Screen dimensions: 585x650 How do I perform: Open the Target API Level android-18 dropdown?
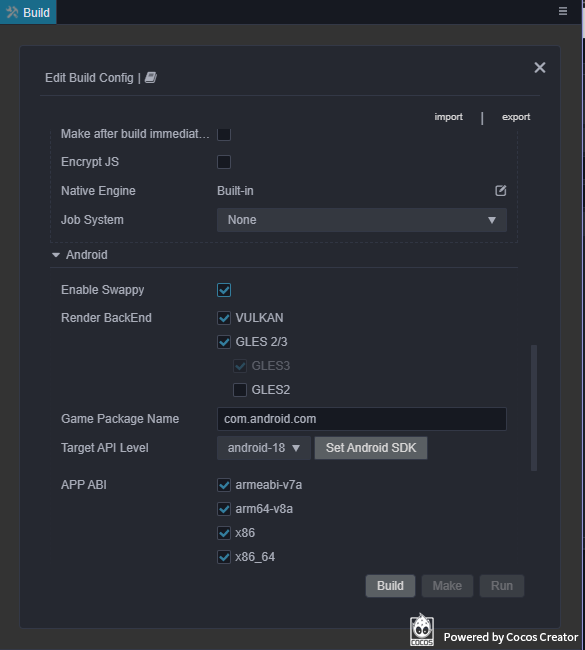pyautogui.click(x=264, y=448)
